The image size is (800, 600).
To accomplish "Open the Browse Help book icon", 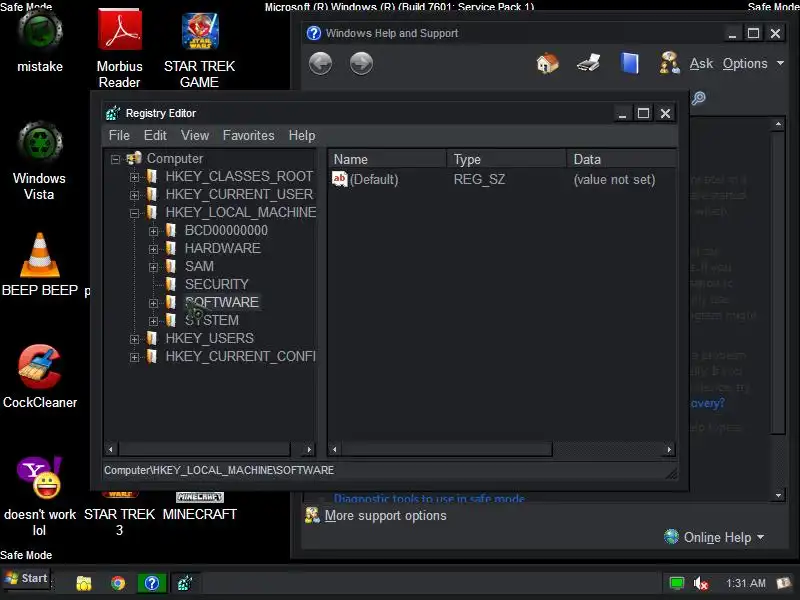I will pos(630,63).
